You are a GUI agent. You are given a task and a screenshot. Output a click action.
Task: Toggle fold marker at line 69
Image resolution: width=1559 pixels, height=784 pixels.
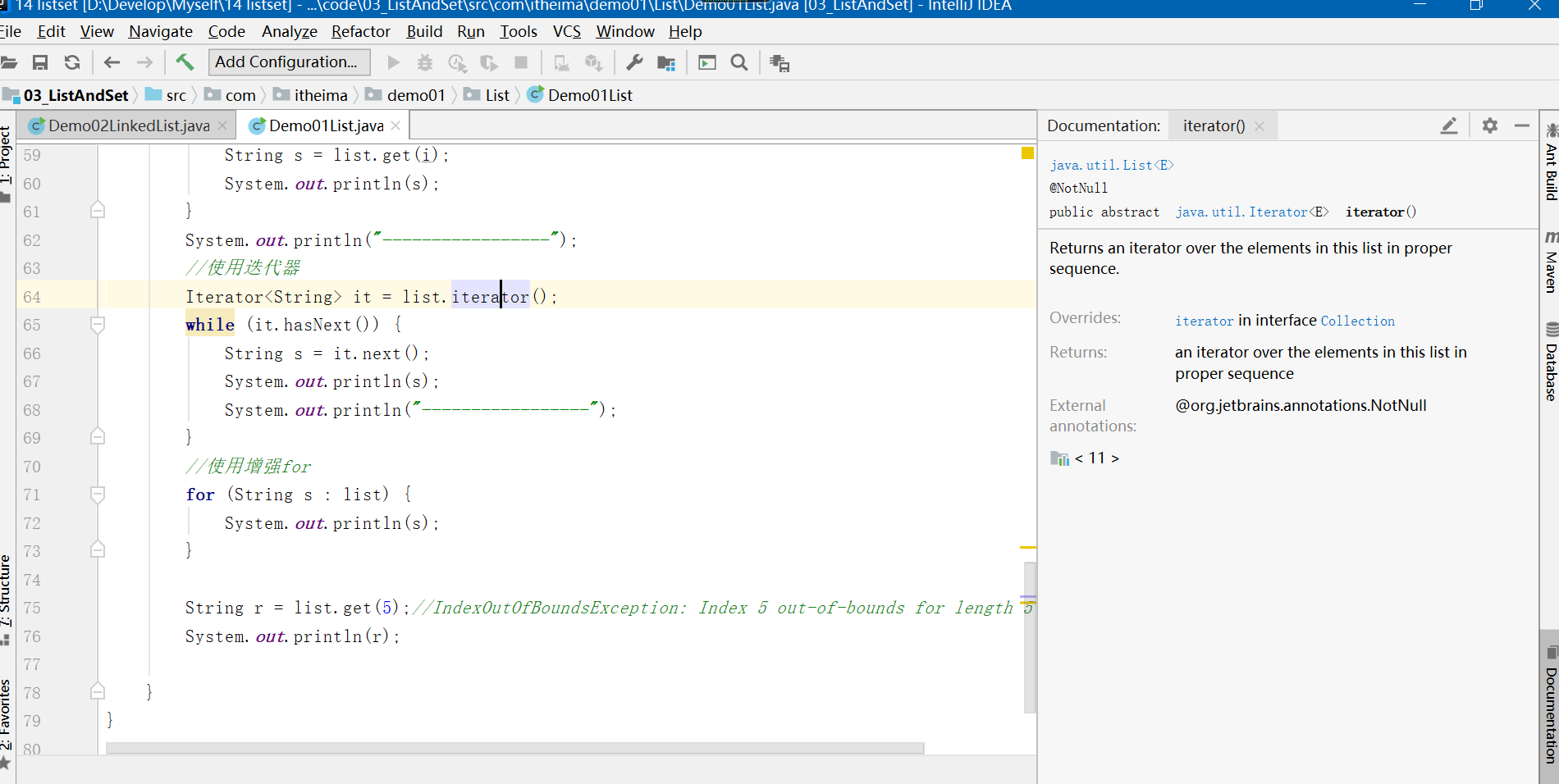click(x=98, y=436)
